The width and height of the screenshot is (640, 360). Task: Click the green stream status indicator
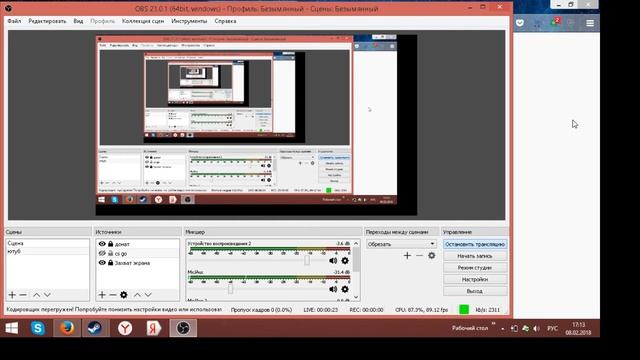tap(464, 309)
